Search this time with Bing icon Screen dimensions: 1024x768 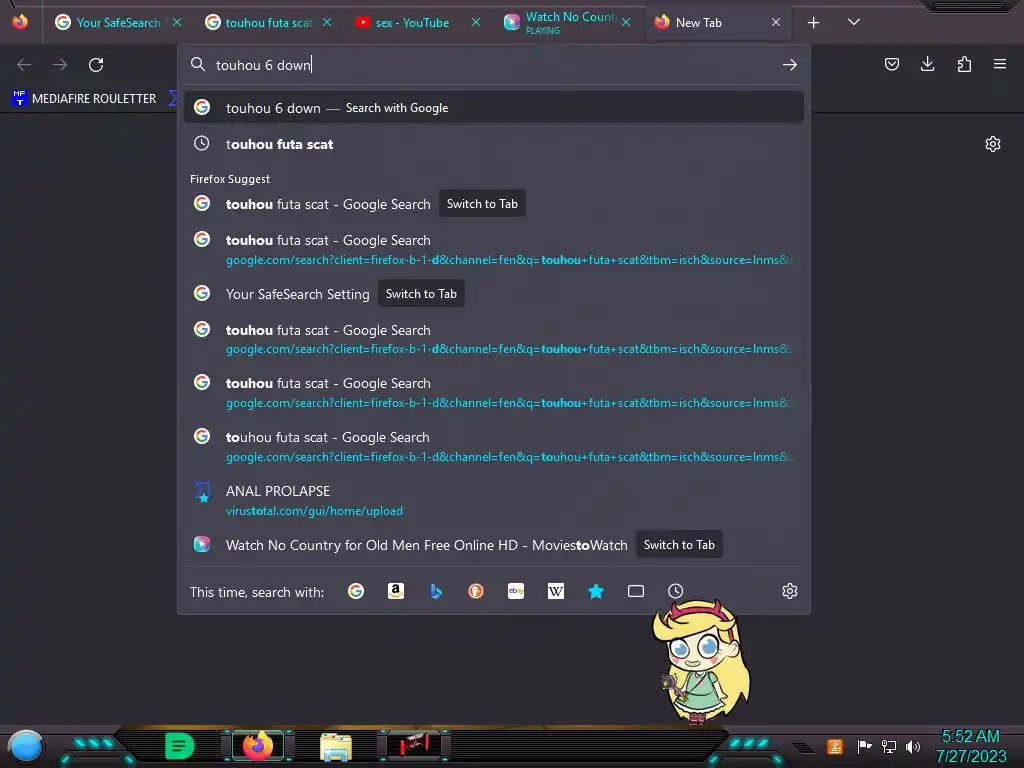pos(436,591)
